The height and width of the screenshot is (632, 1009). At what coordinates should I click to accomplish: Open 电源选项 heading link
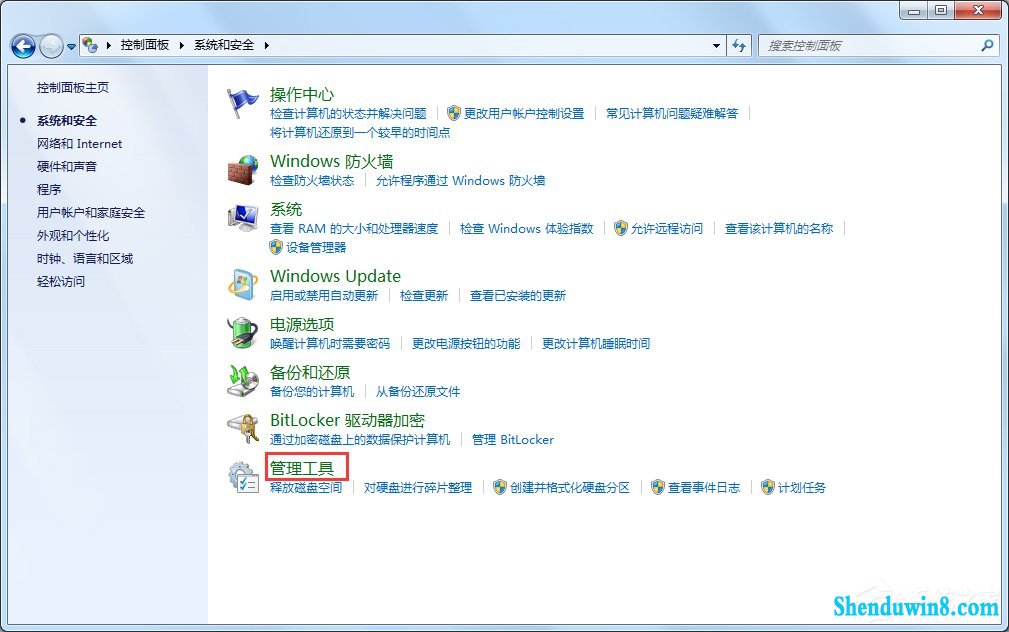click(302, 324)
